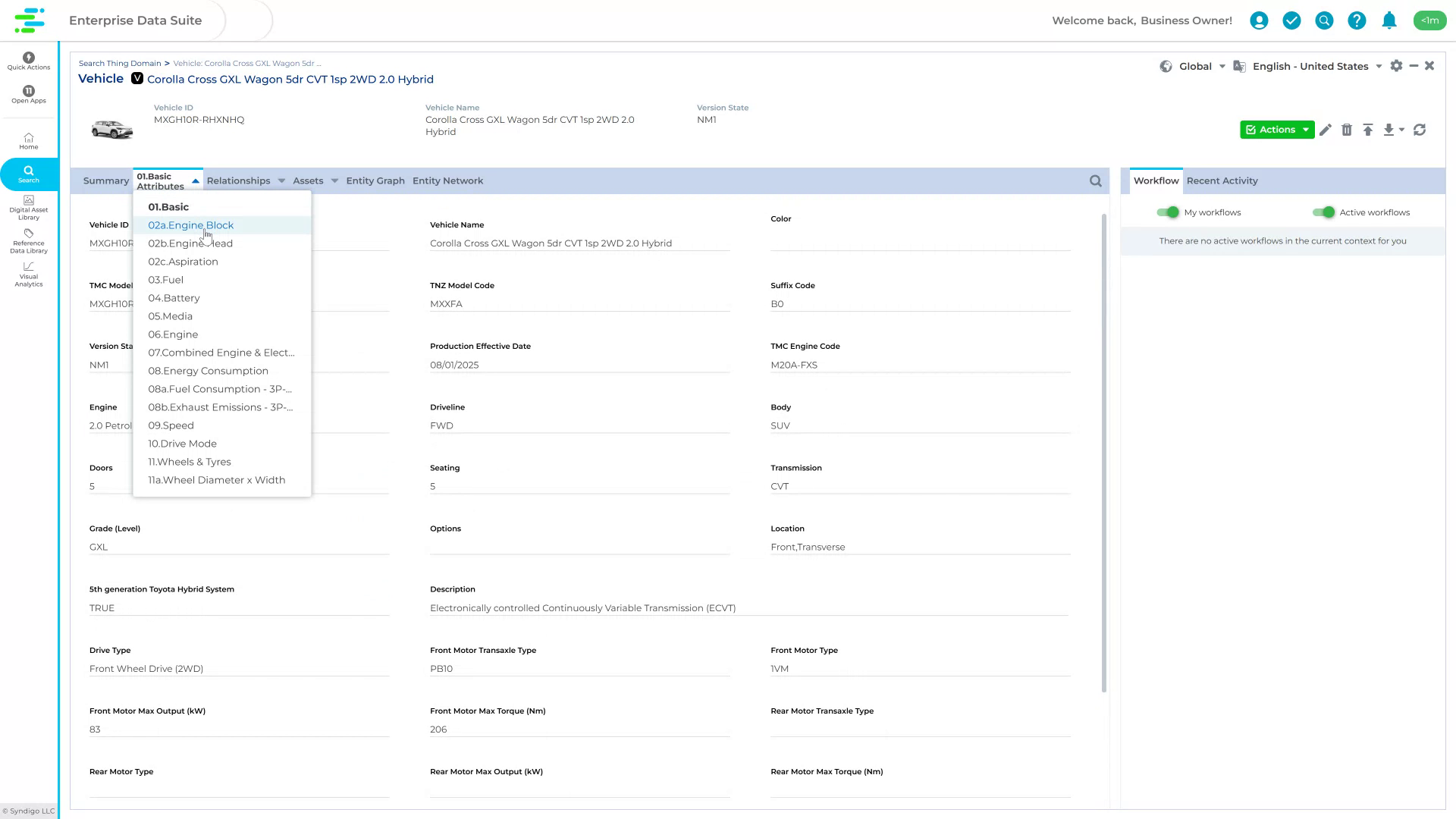Click the Refresh icon near Actions
The height and width of the screenshot is (819, 1456).
[x=1419, y=130]
